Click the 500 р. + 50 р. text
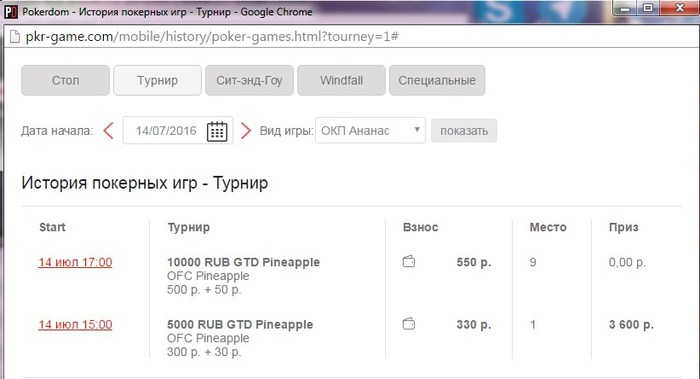The image size is (700, 379). pyautogui.click(x=204, y=290)
